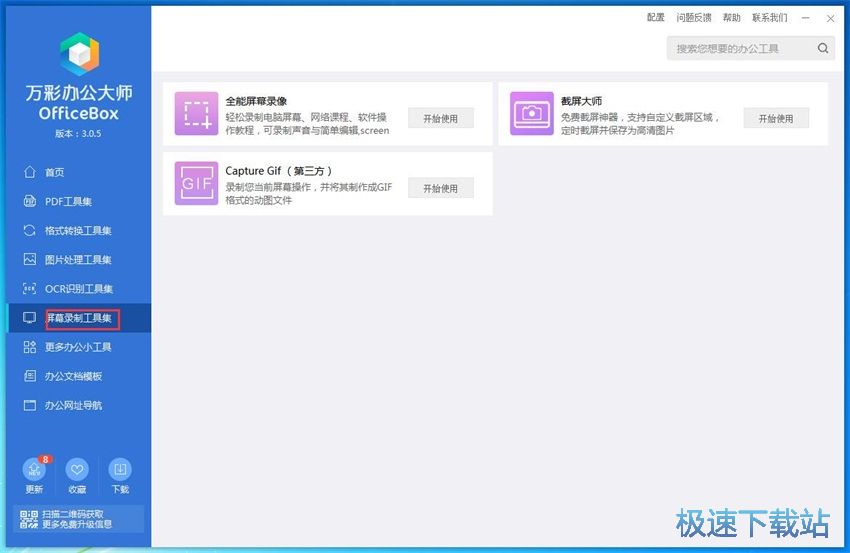This screenshot has width=850, height=553.
Task: Open the 首页 home icon
Action: [x=30, y=172]
